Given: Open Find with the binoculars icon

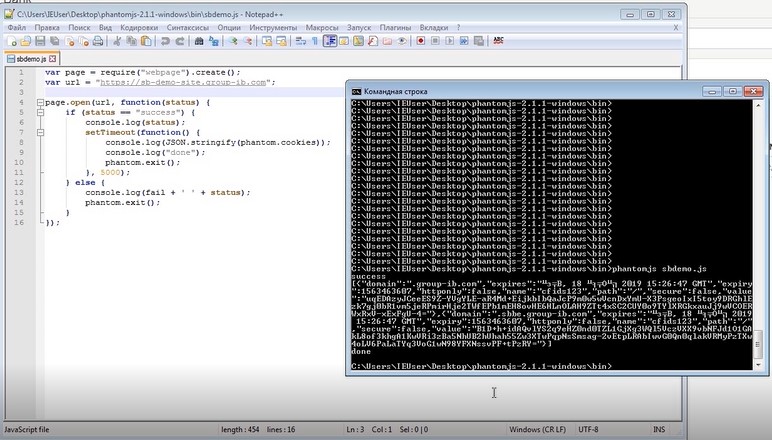Looking at the screenshot, I should click(x=199, y=41).
